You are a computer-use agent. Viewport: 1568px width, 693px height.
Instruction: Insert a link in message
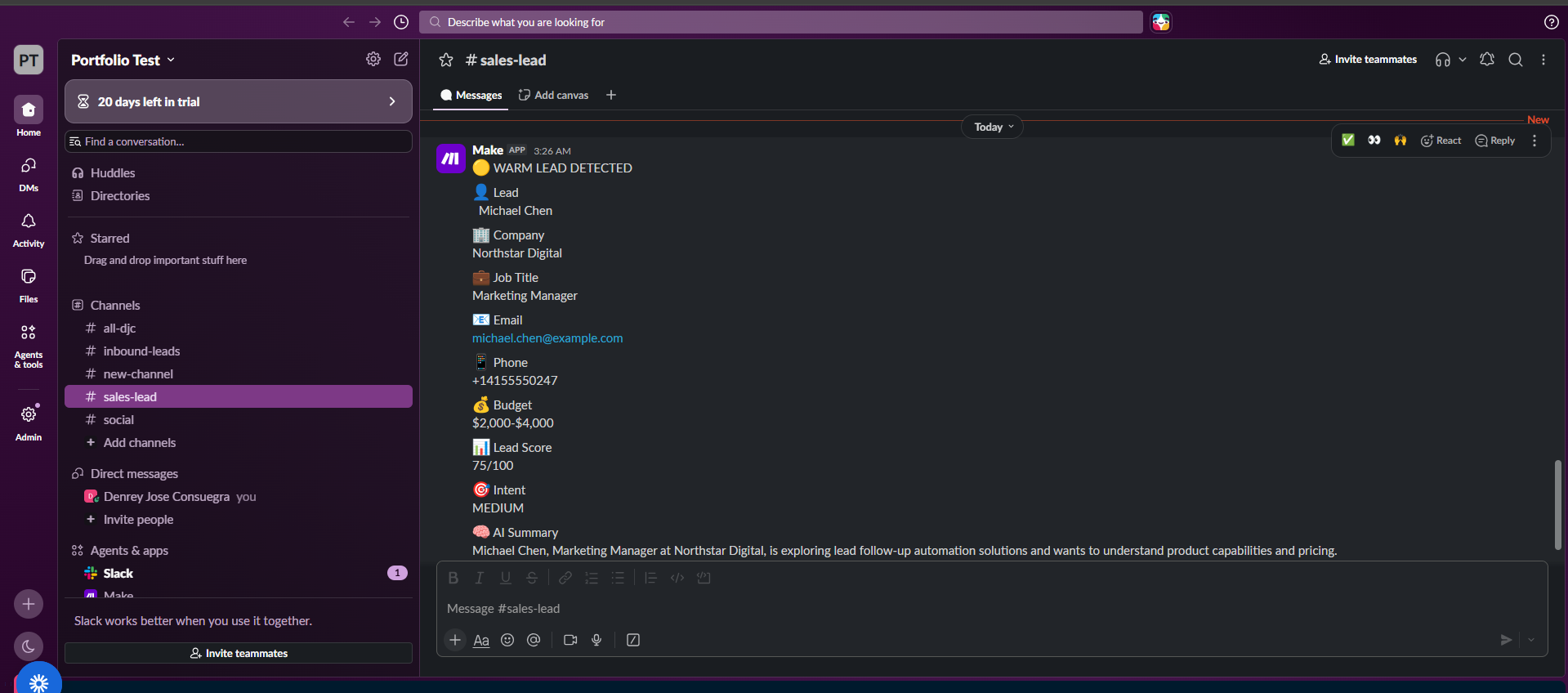tap(565, 578)
